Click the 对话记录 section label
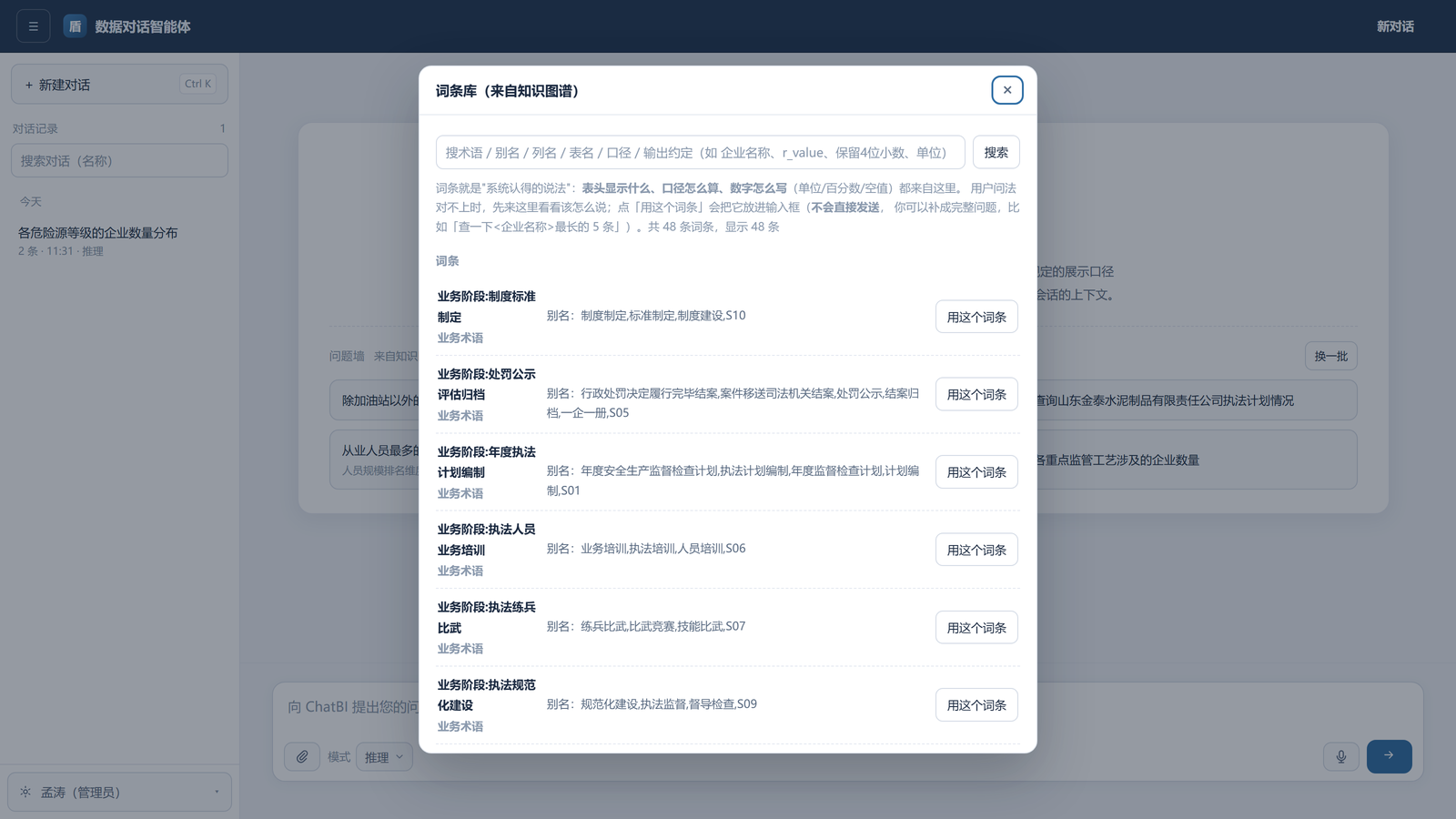This screenshot has height=819, width=1456. point(35,128)
